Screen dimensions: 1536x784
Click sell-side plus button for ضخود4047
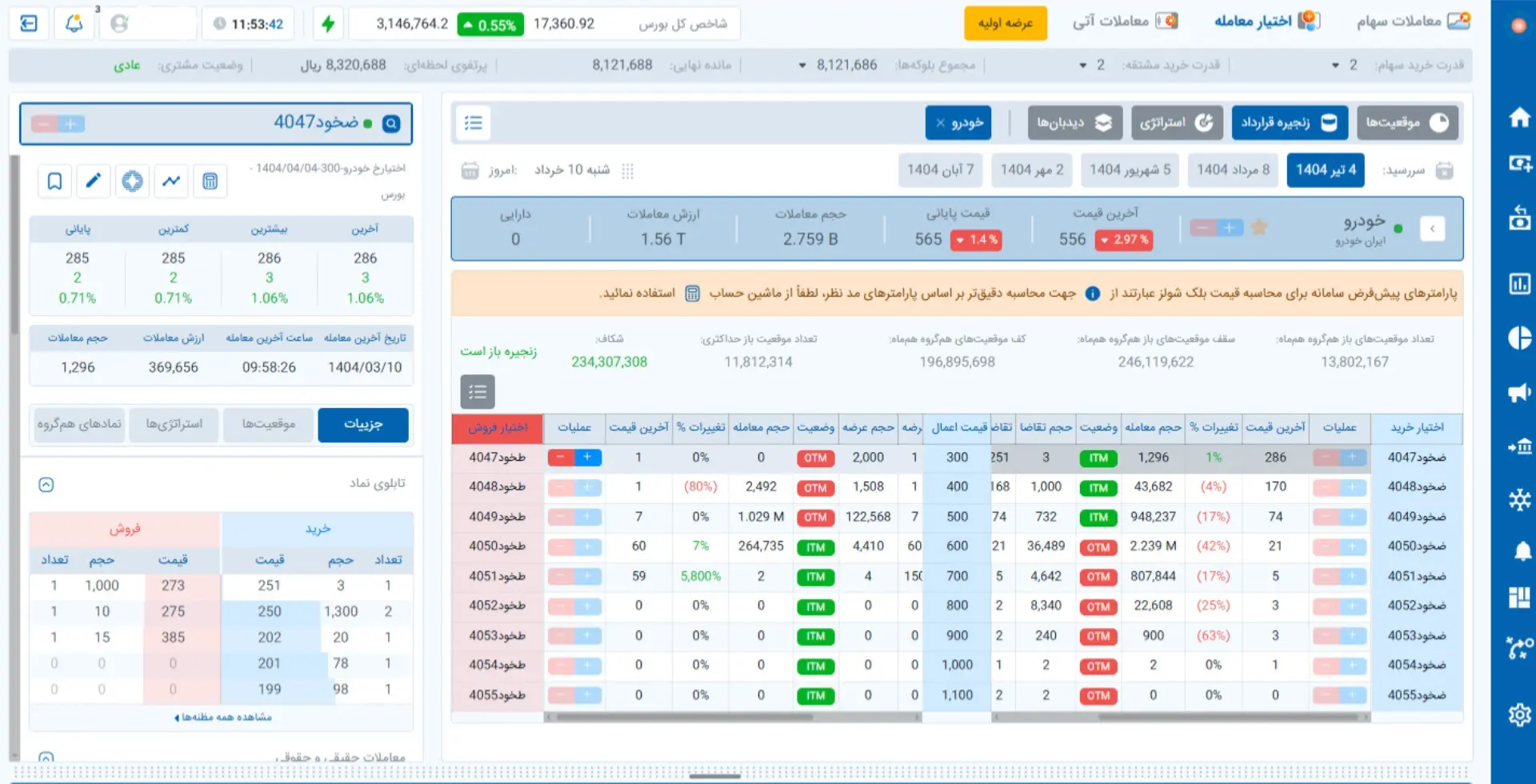587,458
